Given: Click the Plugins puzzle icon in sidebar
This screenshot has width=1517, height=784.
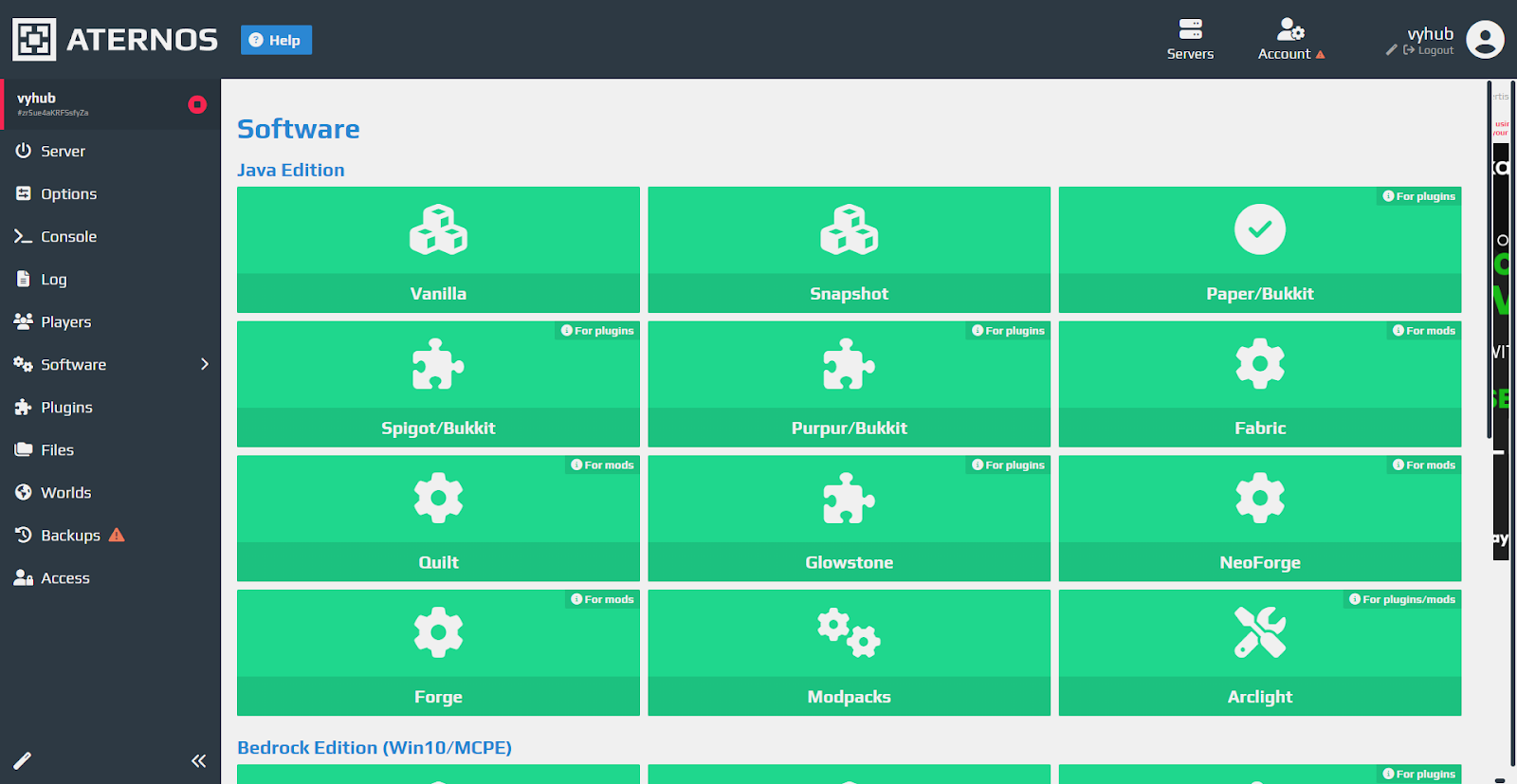Looking at the screenshot, I should pos(24,407).
